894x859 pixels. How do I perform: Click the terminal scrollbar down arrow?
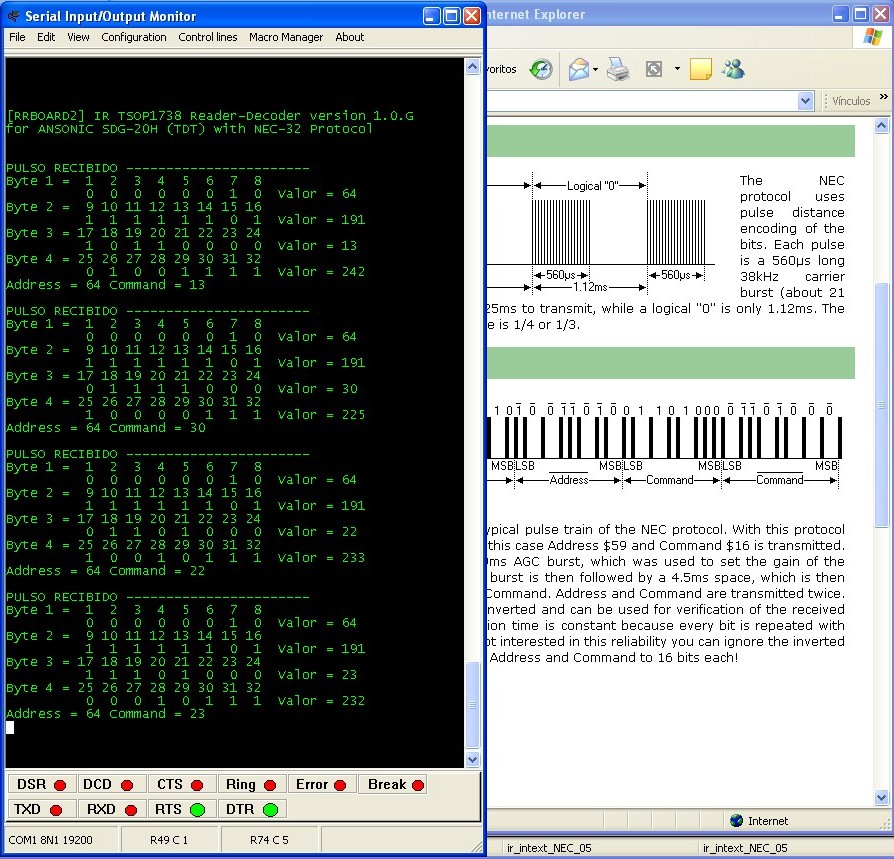point(473,759)
